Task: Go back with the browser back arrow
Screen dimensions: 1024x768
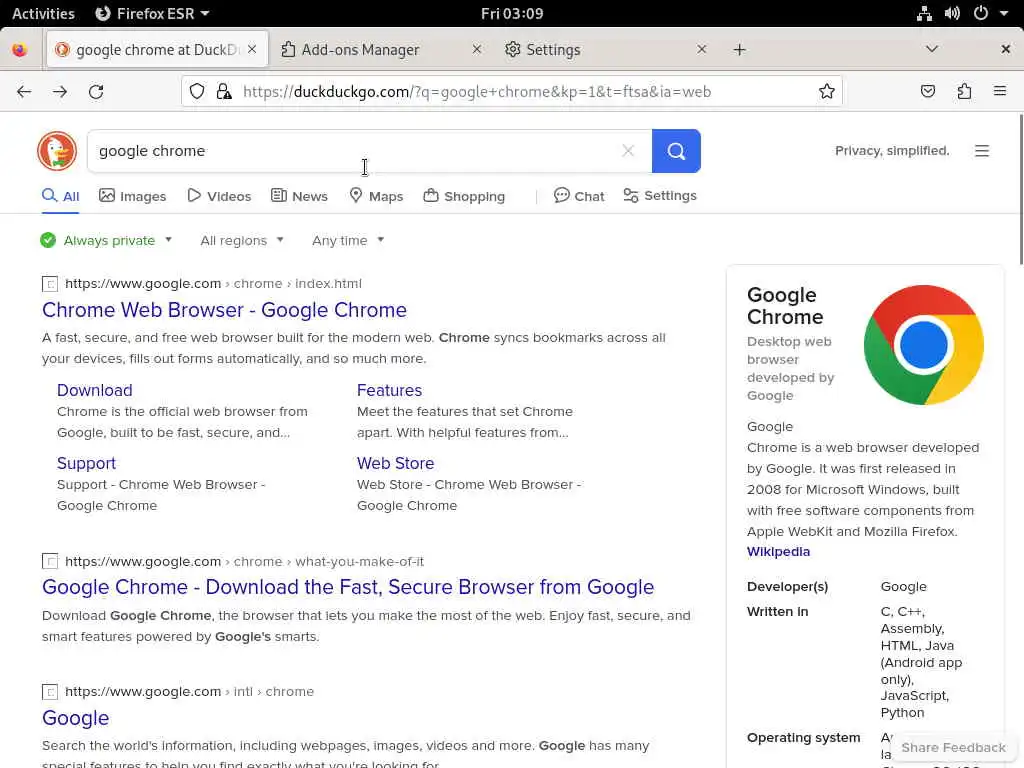Action: pyautogui.click(x=24, y=91)
